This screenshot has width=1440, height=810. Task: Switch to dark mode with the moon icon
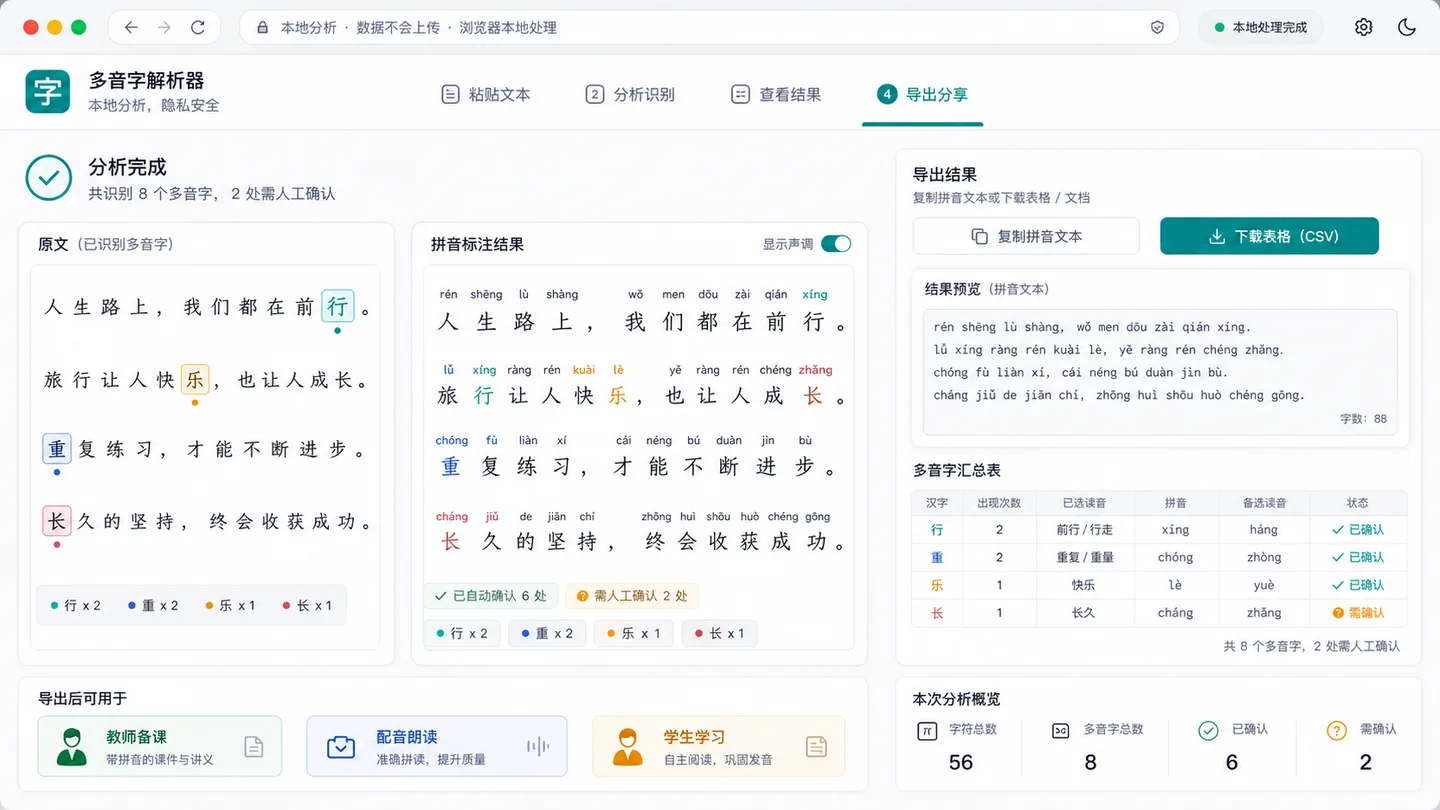tap(1407, 28)
